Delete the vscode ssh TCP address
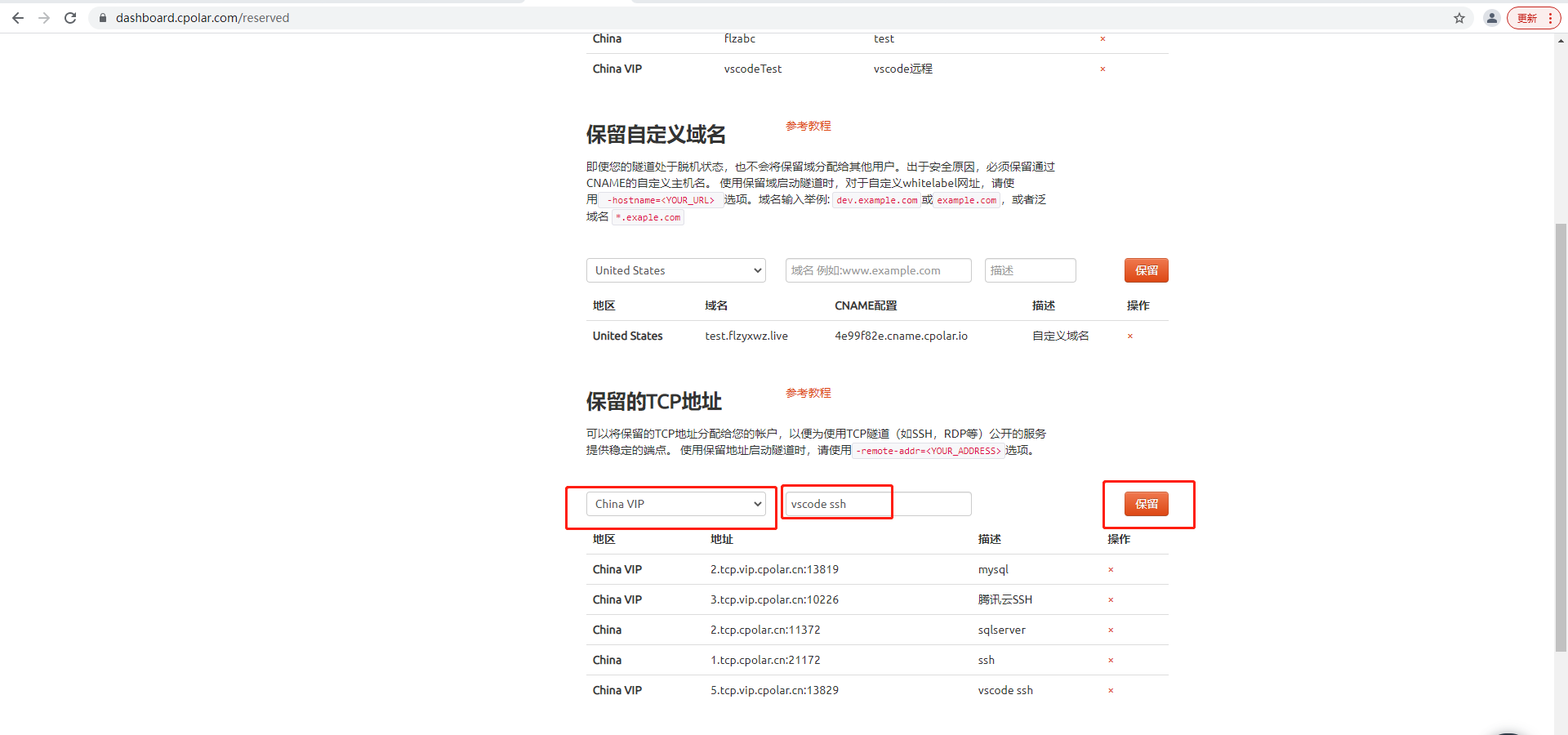The height and width of the screenshot is (735, 1568). pyautogui.click(x=1111, y=691)
